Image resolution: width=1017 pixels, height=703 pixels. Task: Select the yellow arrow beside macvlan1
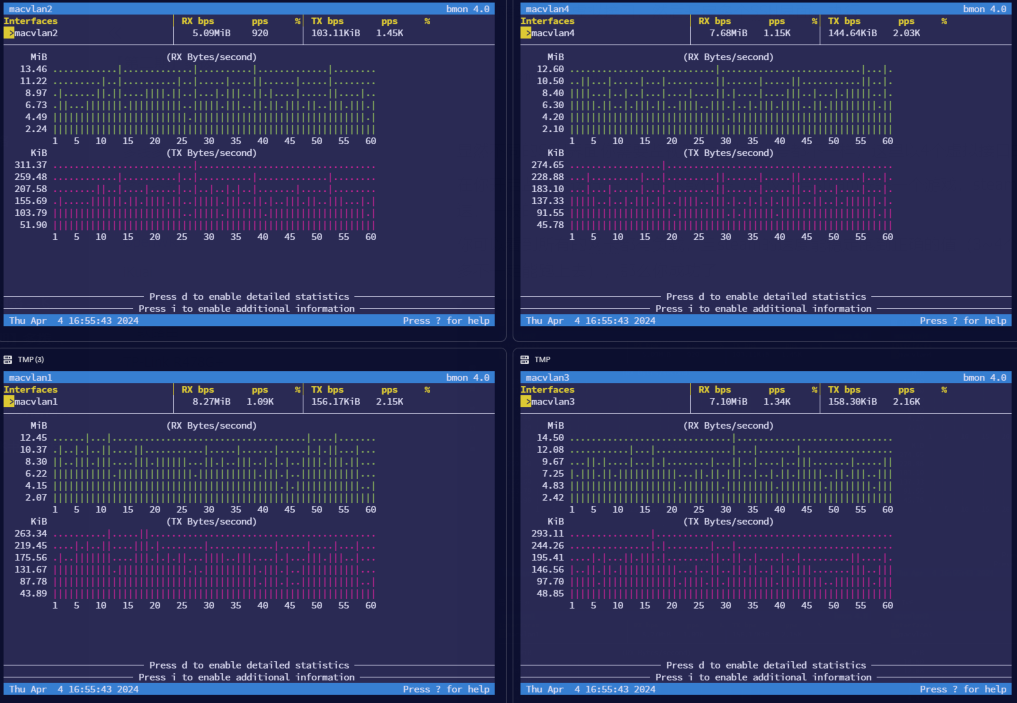[x=9, y=401]
